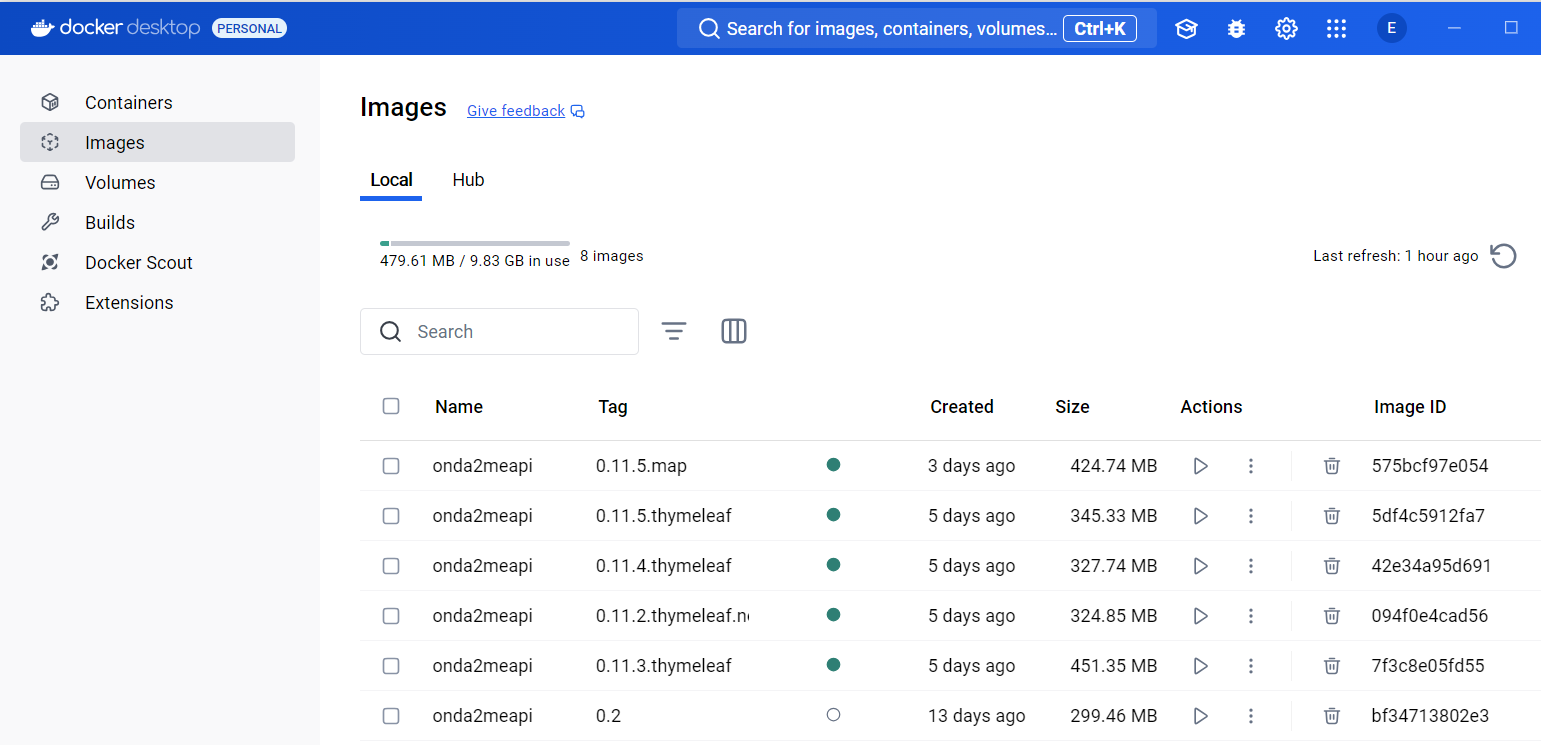Image resolution: width=1541 pixels, height=745 pixels.
Task: Sort by Tag column header
Action: pos(613,407)
